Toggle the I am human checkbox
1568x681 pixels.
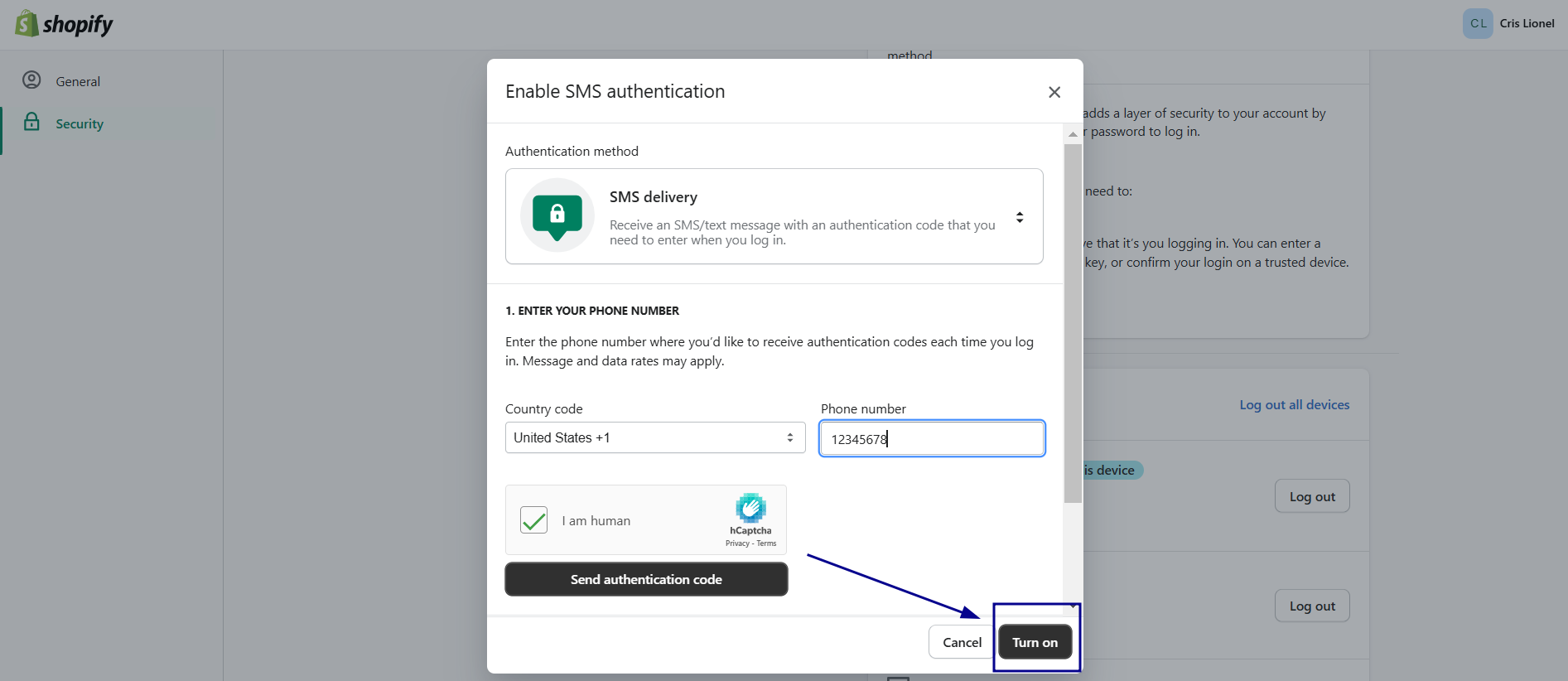(534, 520)
